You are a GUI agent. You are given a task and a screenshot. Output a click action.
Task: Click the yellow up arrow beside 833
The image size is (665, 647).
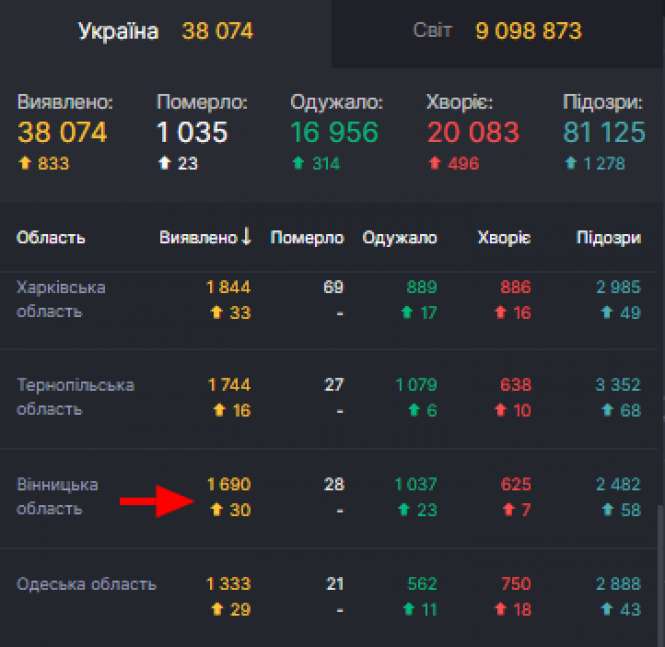tap(25, 164)
